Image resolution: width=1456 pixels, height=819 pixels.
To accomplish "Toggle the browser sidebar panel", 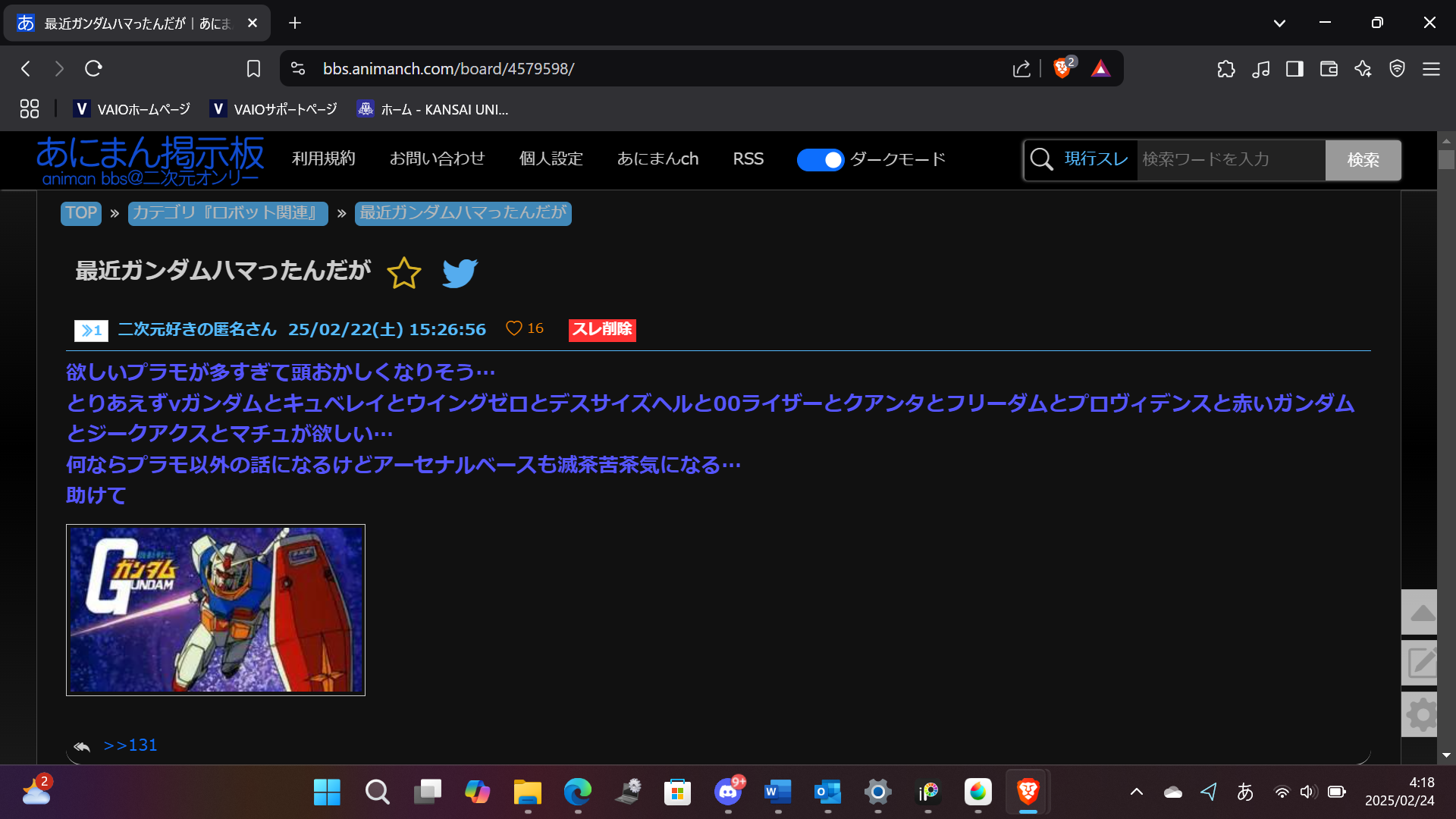I will coord(1294,69).
